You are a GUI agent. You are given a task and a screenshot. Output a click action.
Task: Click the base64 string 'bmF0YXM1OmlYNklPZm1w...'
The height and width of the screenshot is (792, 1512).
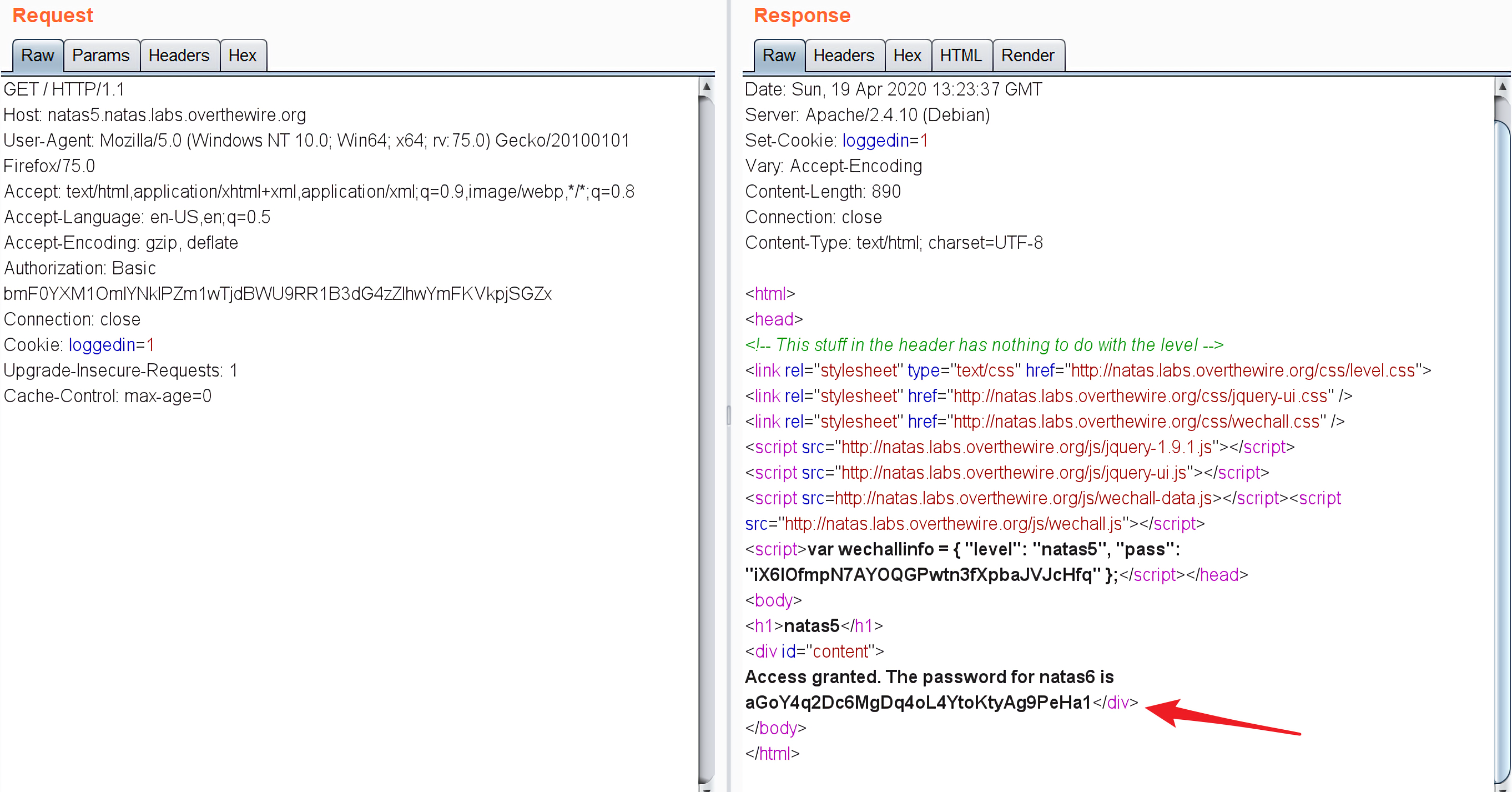click(278, 294)
